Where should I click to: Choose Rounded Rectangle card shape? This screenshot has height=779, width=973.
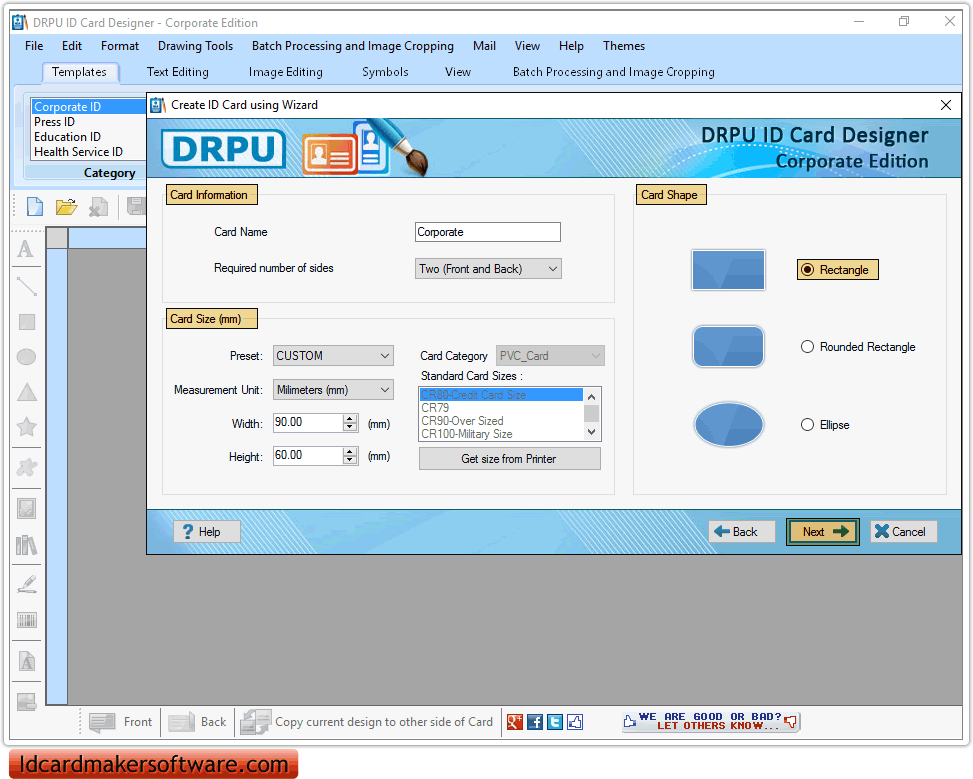(807, 346)
